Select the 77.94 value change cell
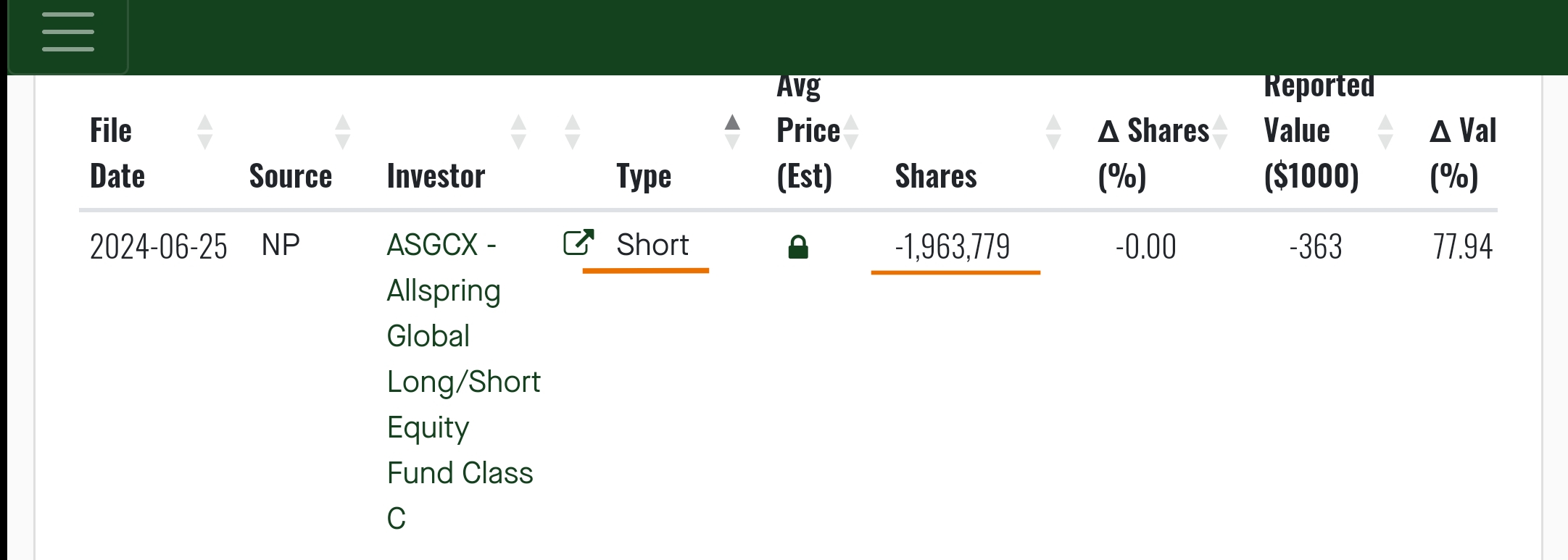The image size is (1568, 560). [1462, 247]
